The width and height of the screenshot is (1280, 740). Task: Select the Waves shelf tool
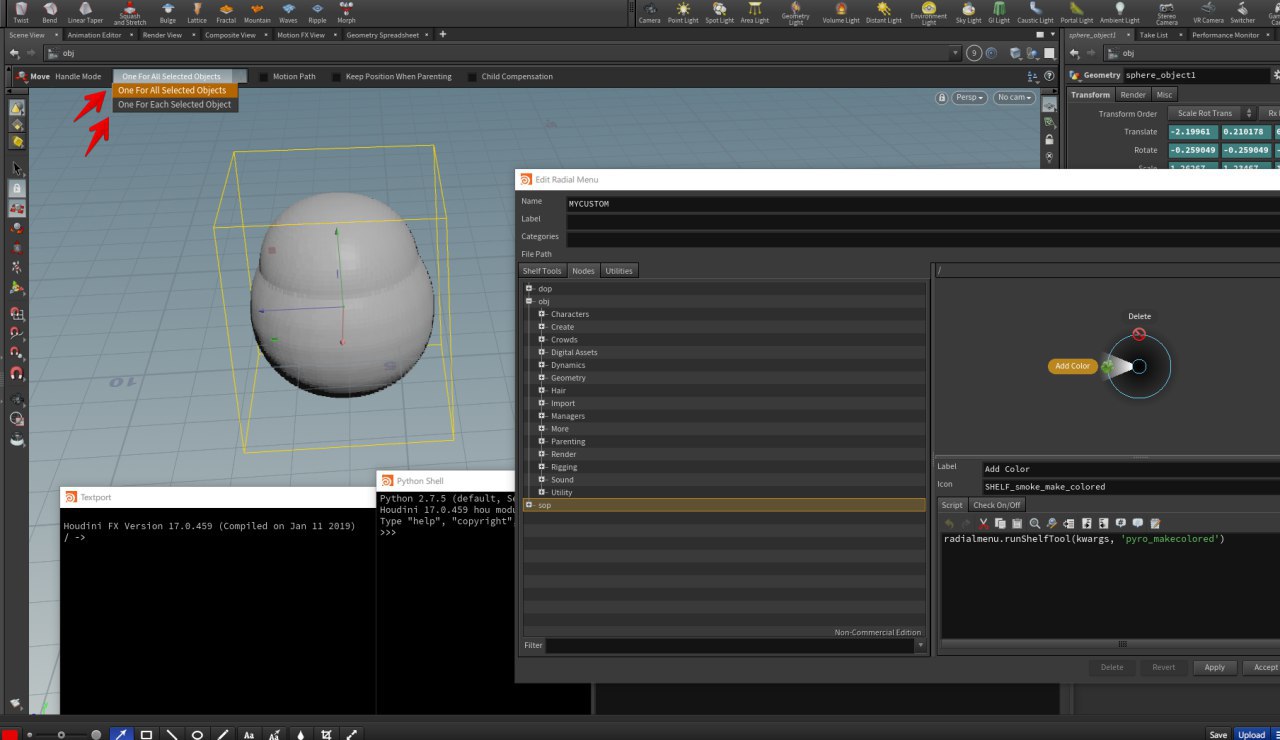pos(288,12)
